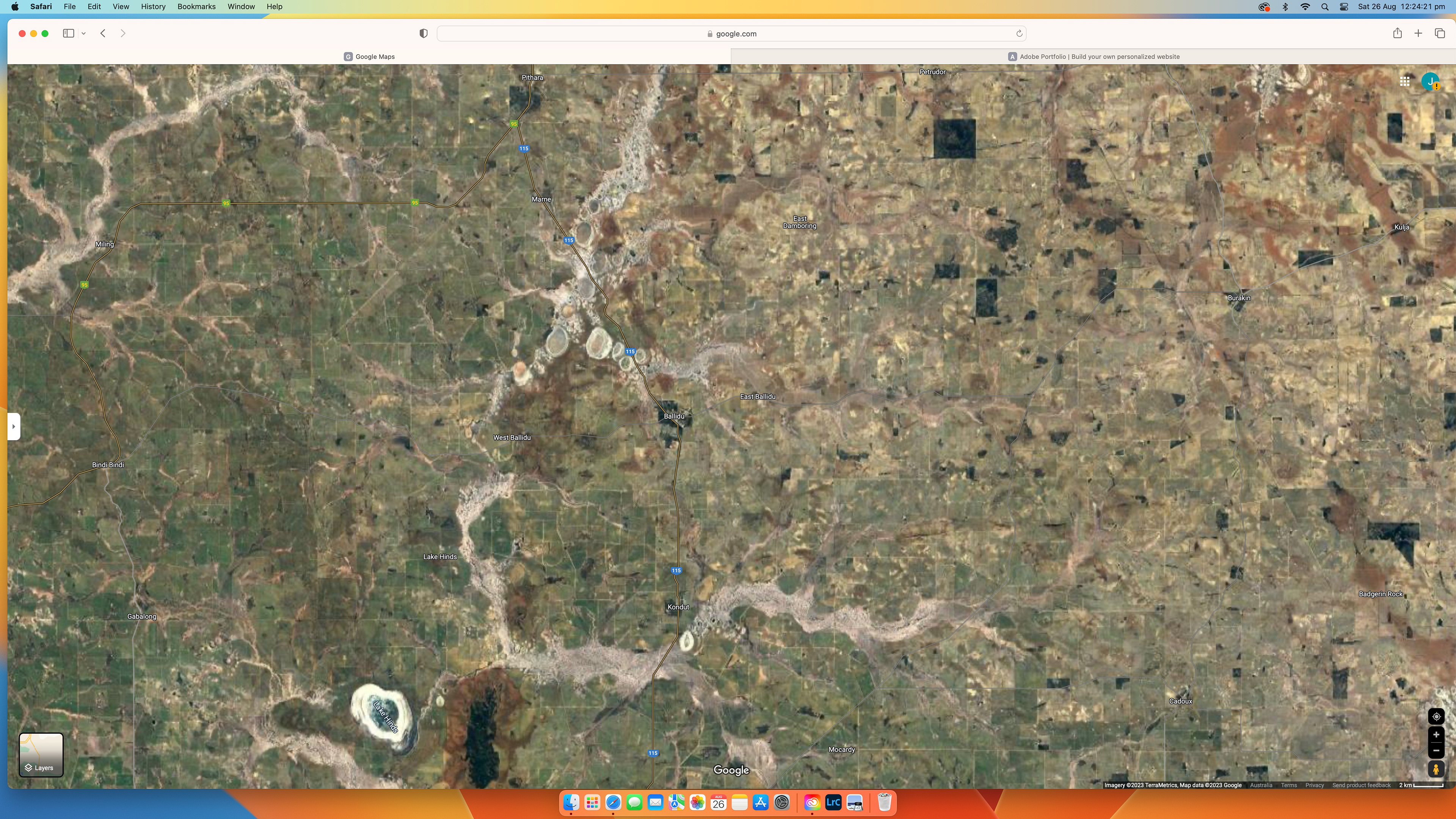This screenshot has width=1456, height=819.
Task: Open Apple Maps from the Dock
Action: (x=676, y=803)
